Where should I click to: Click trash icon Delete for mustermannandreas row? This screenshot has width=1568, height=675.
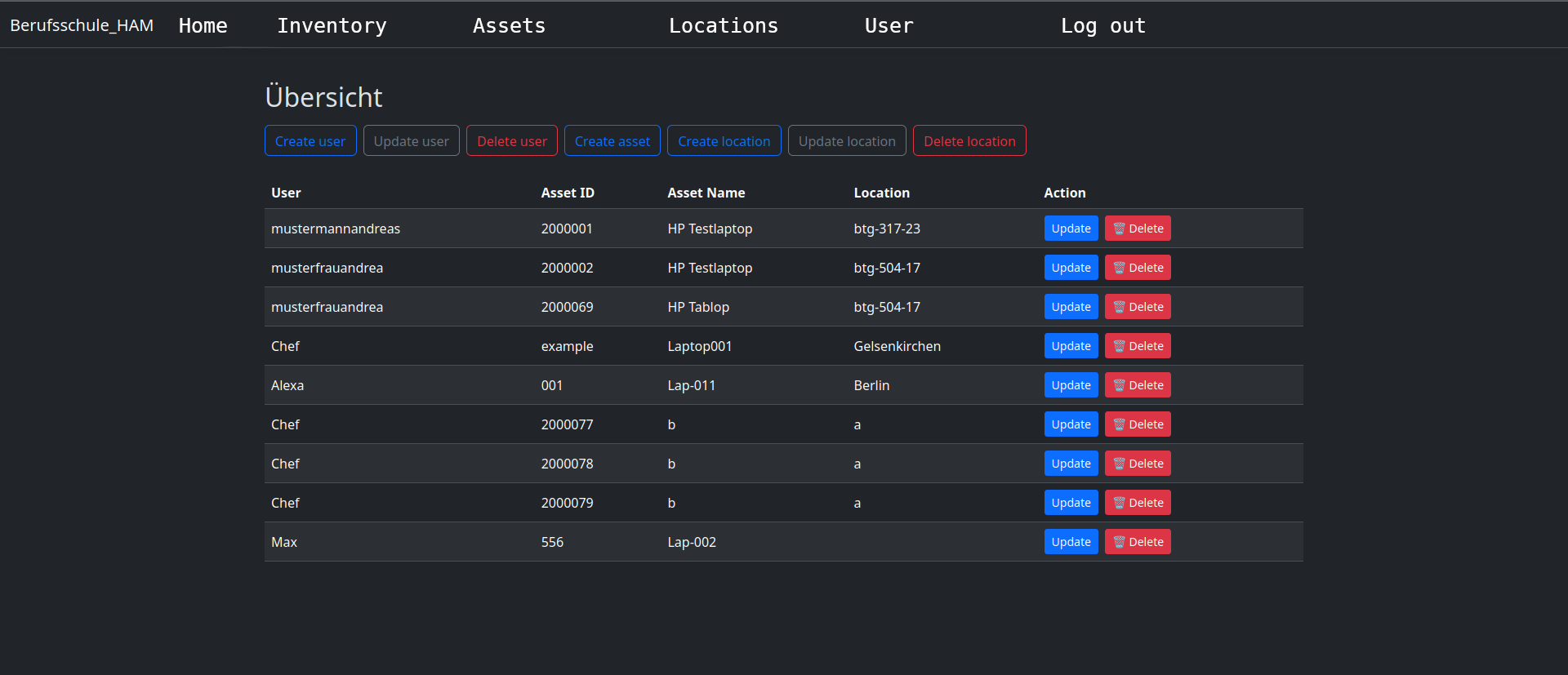pos(1137,229)
